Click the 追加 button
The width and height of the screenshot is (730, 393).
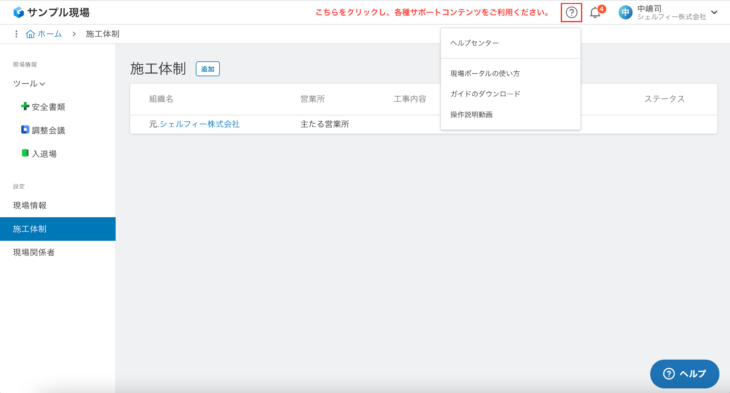click(208, 69)
